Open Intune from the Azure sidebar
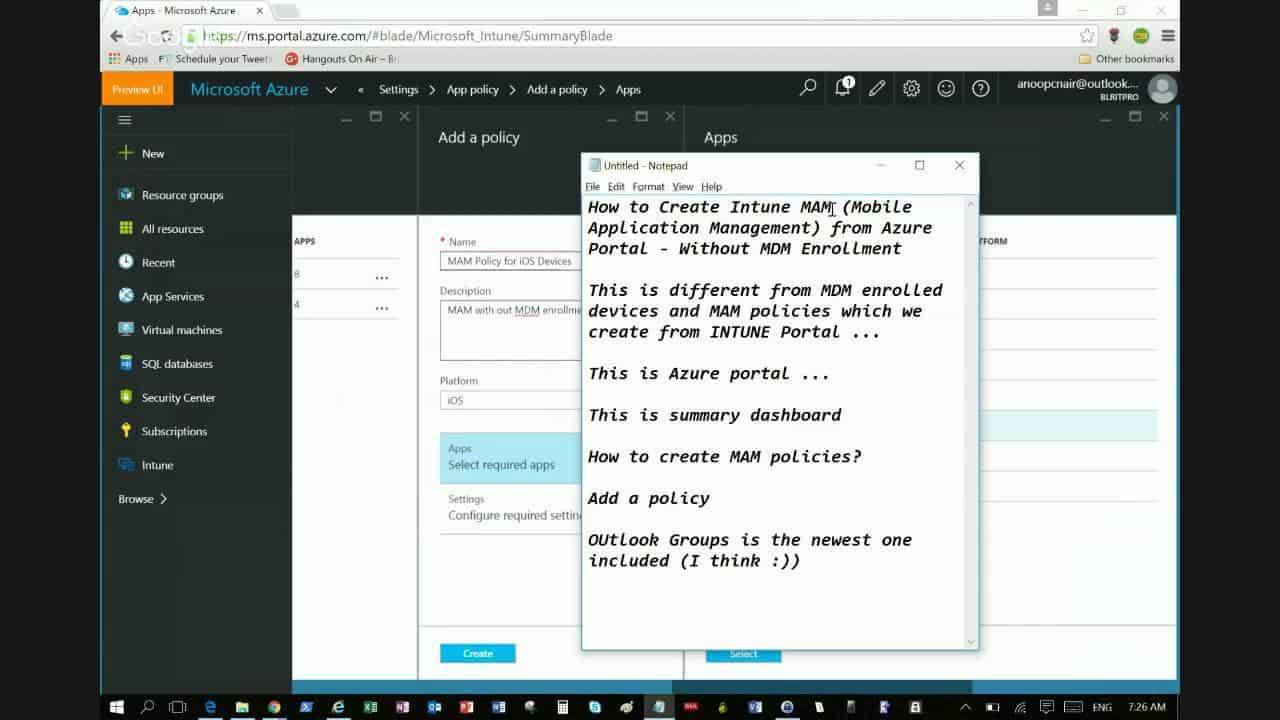 point(158,465)
